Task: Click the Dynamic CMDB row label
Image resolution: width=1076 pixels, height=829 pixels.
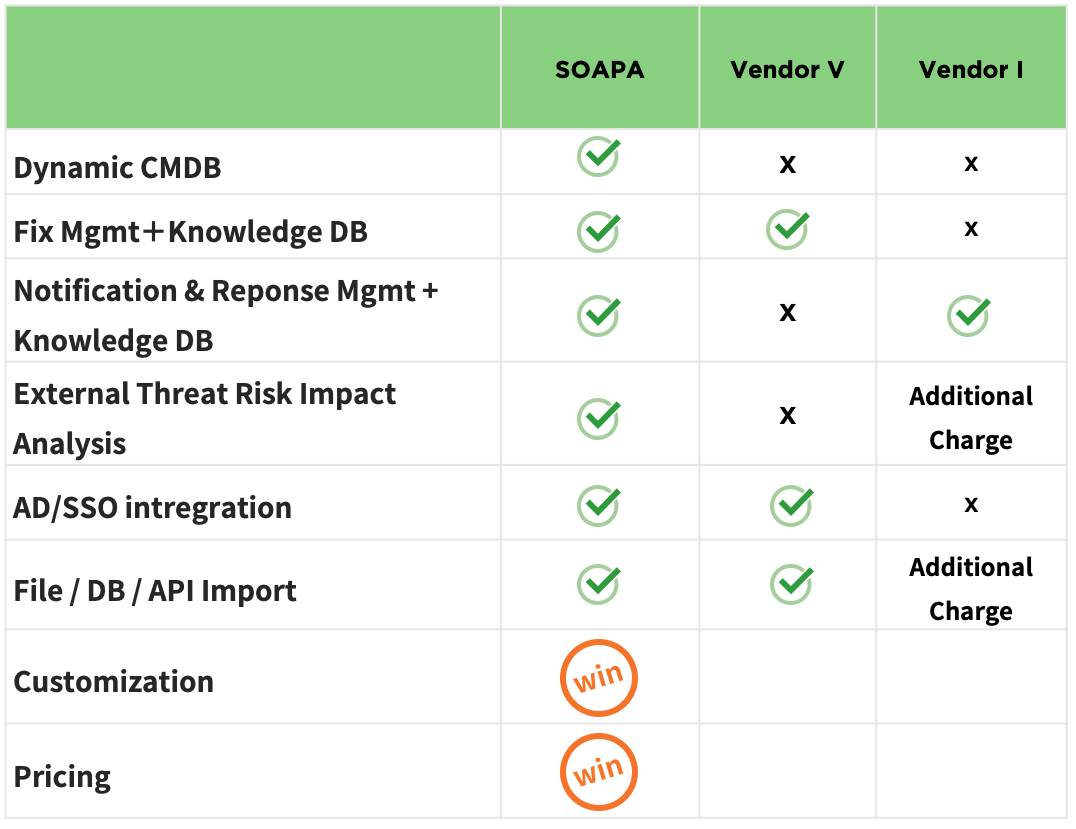Action: 117,168
